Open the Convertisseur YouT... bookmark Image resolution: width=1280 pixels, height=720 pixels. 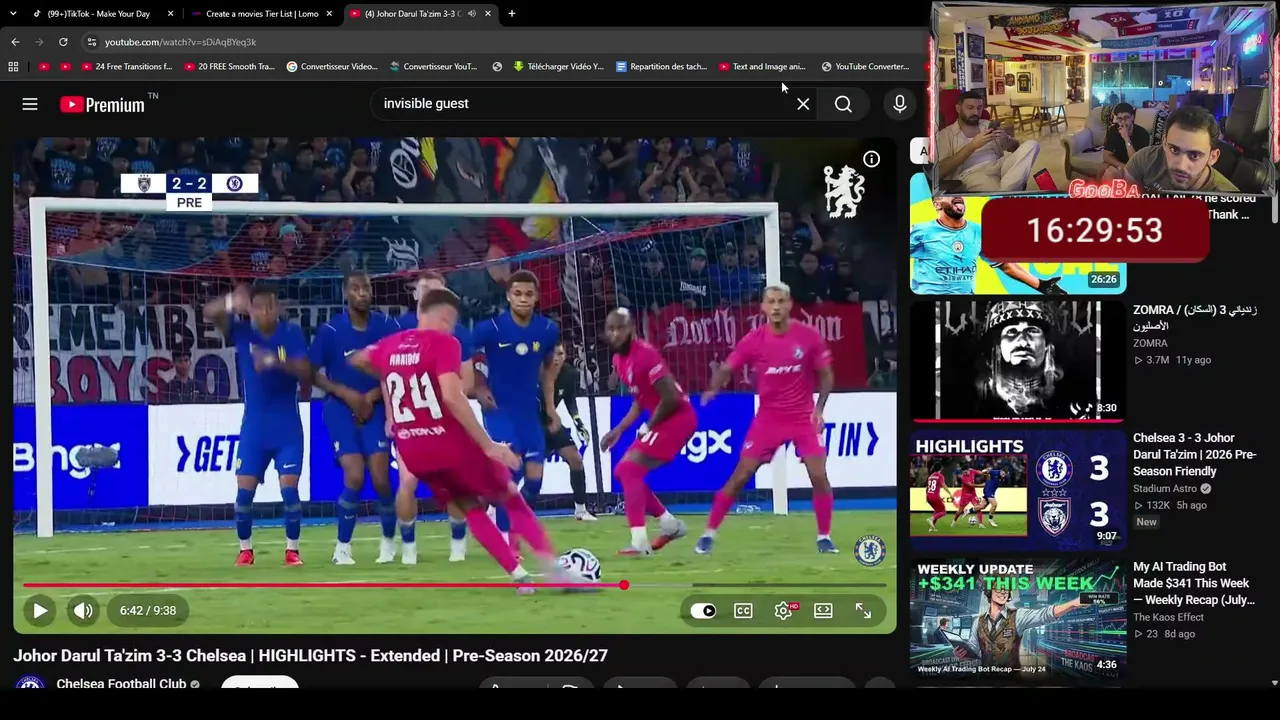pyautogui.click(x=434, y=67)
